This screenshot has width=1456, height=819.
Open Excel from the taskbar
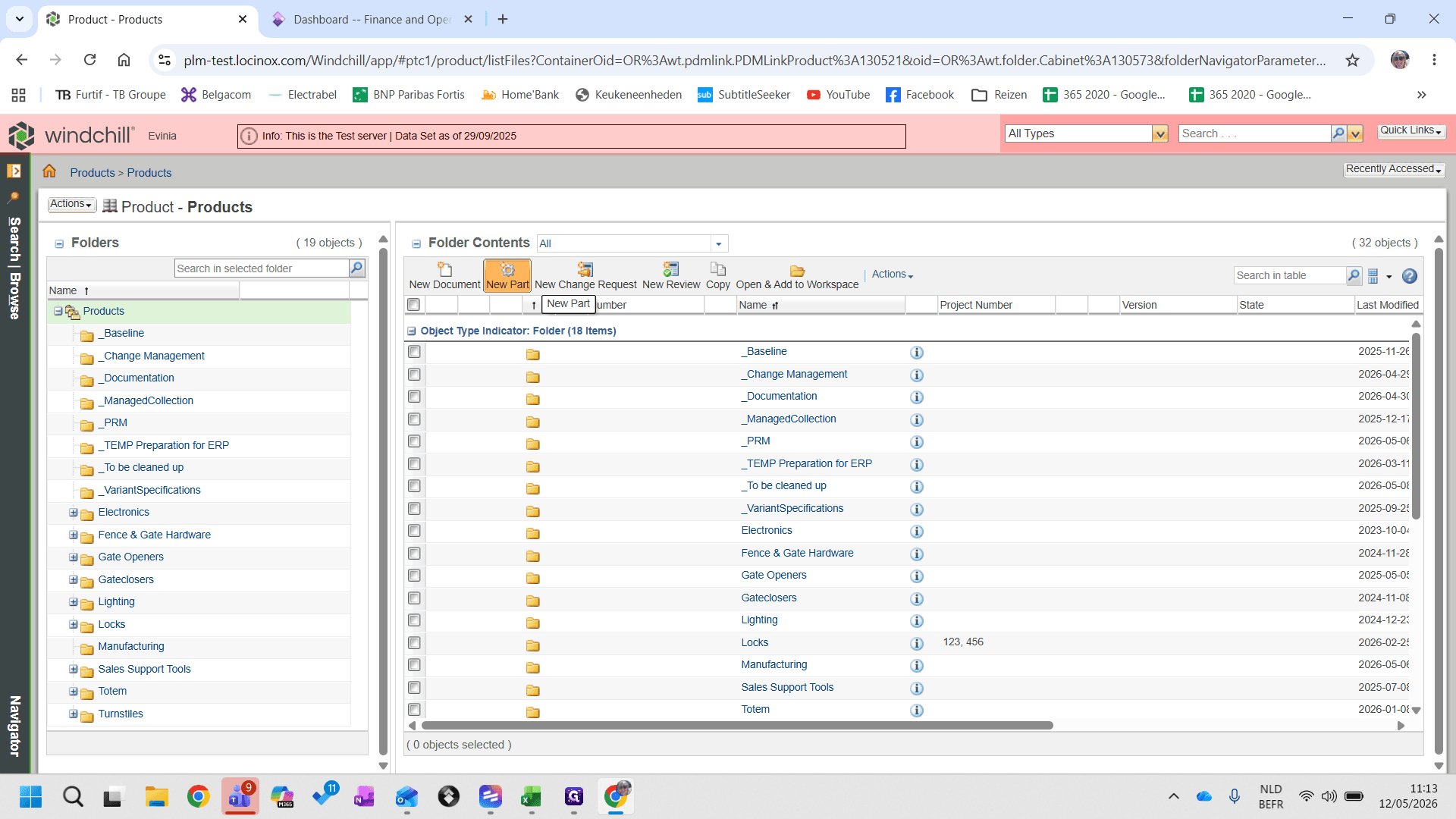(531, 796)
